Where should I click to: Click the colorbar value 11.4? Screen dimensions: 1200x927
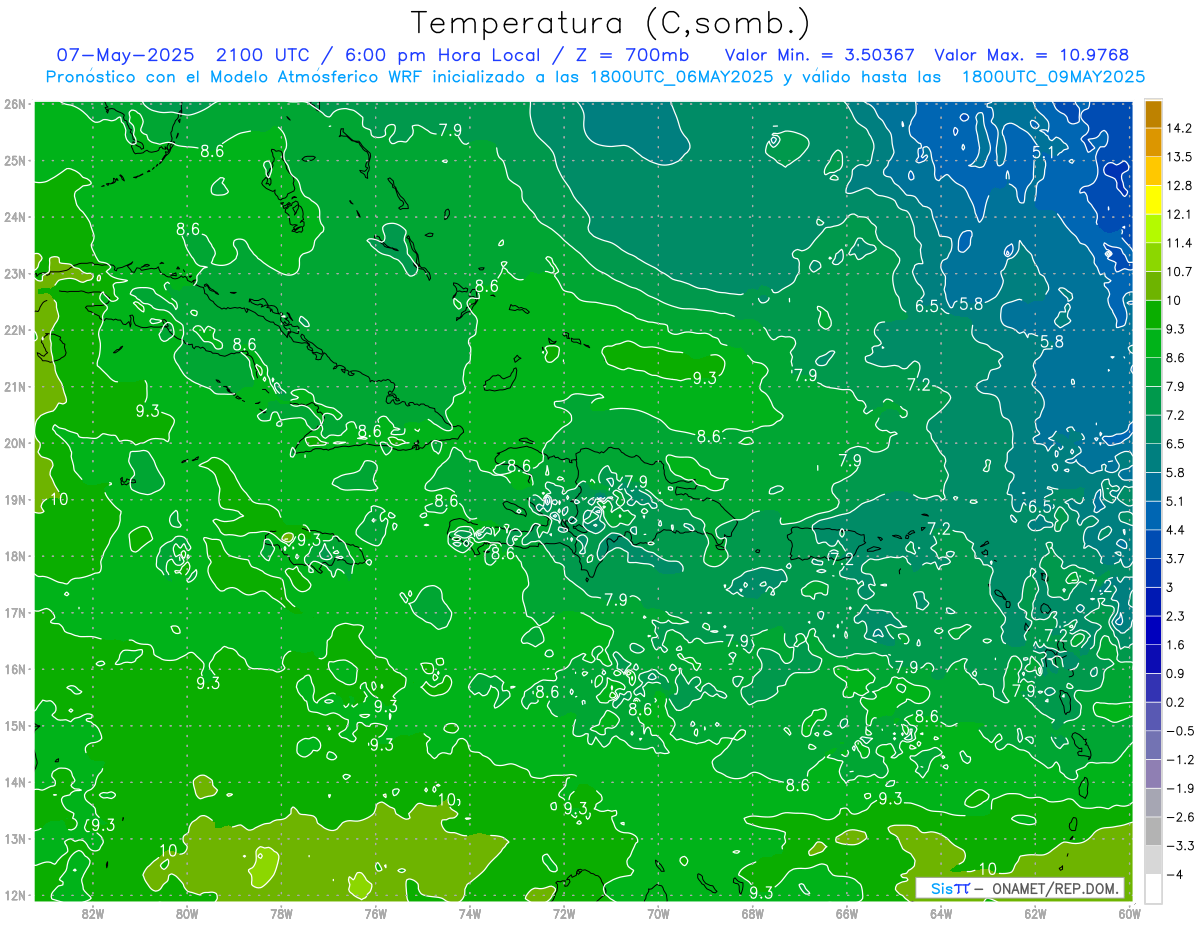tap(1180, 243)
